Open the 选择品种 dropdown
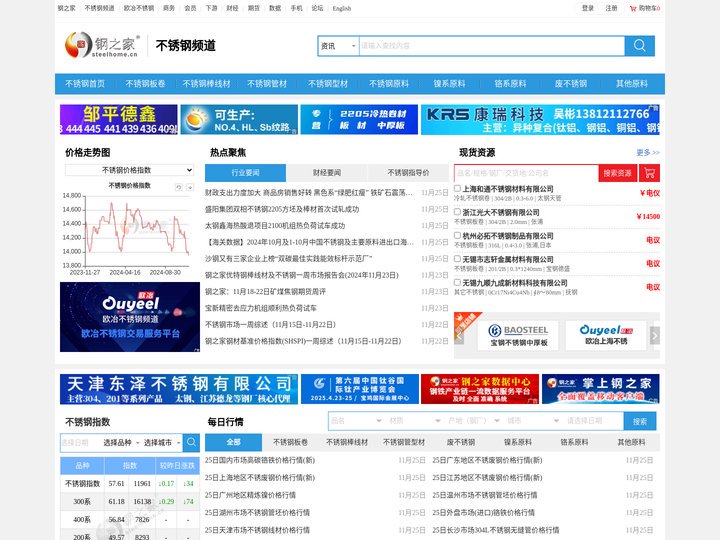720x540 pixels. (121, 443)
